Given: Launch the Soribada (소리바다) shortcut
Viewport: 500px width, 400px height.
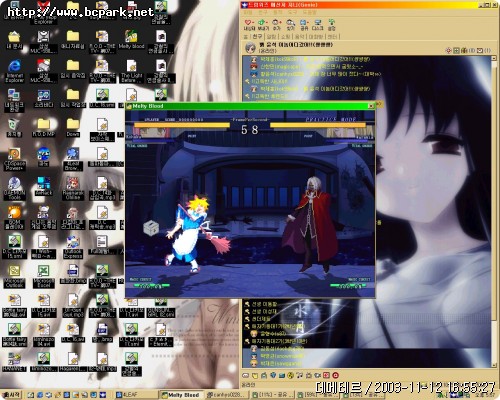Looking at the screenshot, I should click(43, 99).
